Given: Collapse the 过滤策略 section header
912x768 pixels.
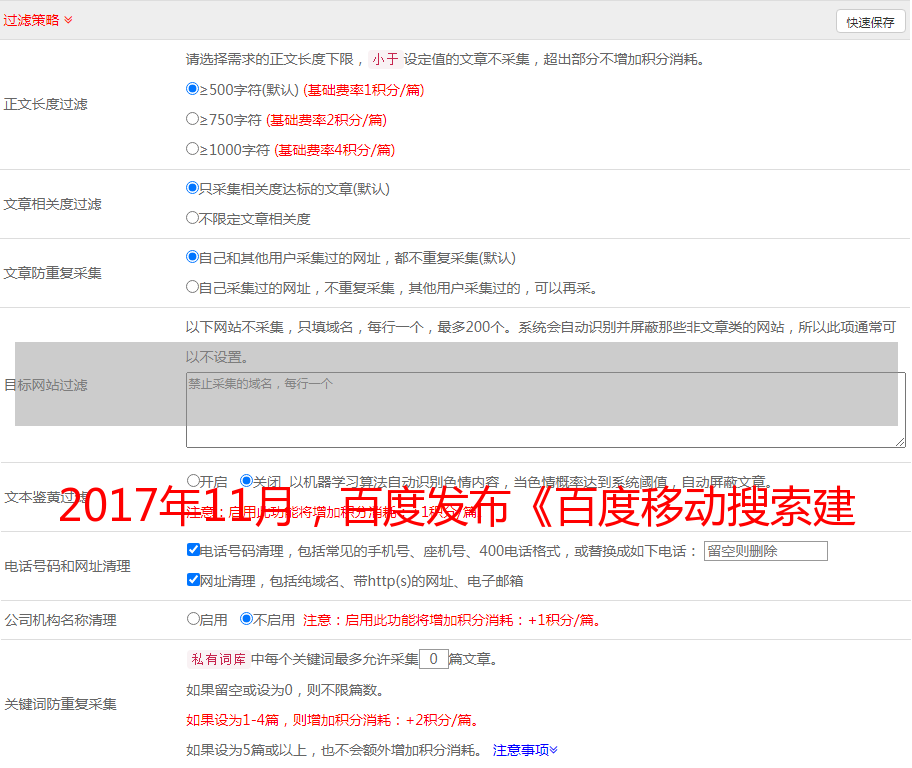Looking at the screenshot, I should click(x=37, y=20).
